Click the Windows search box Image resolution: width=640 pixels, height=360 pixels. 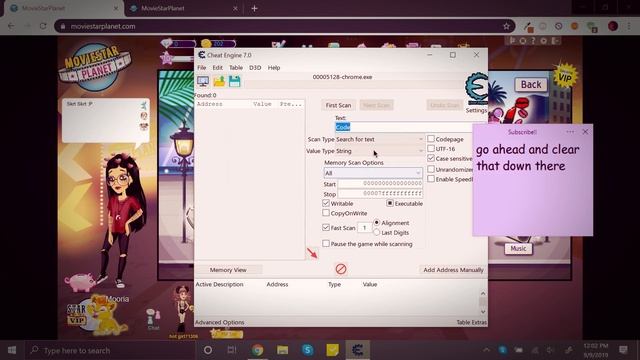point(110,350)
